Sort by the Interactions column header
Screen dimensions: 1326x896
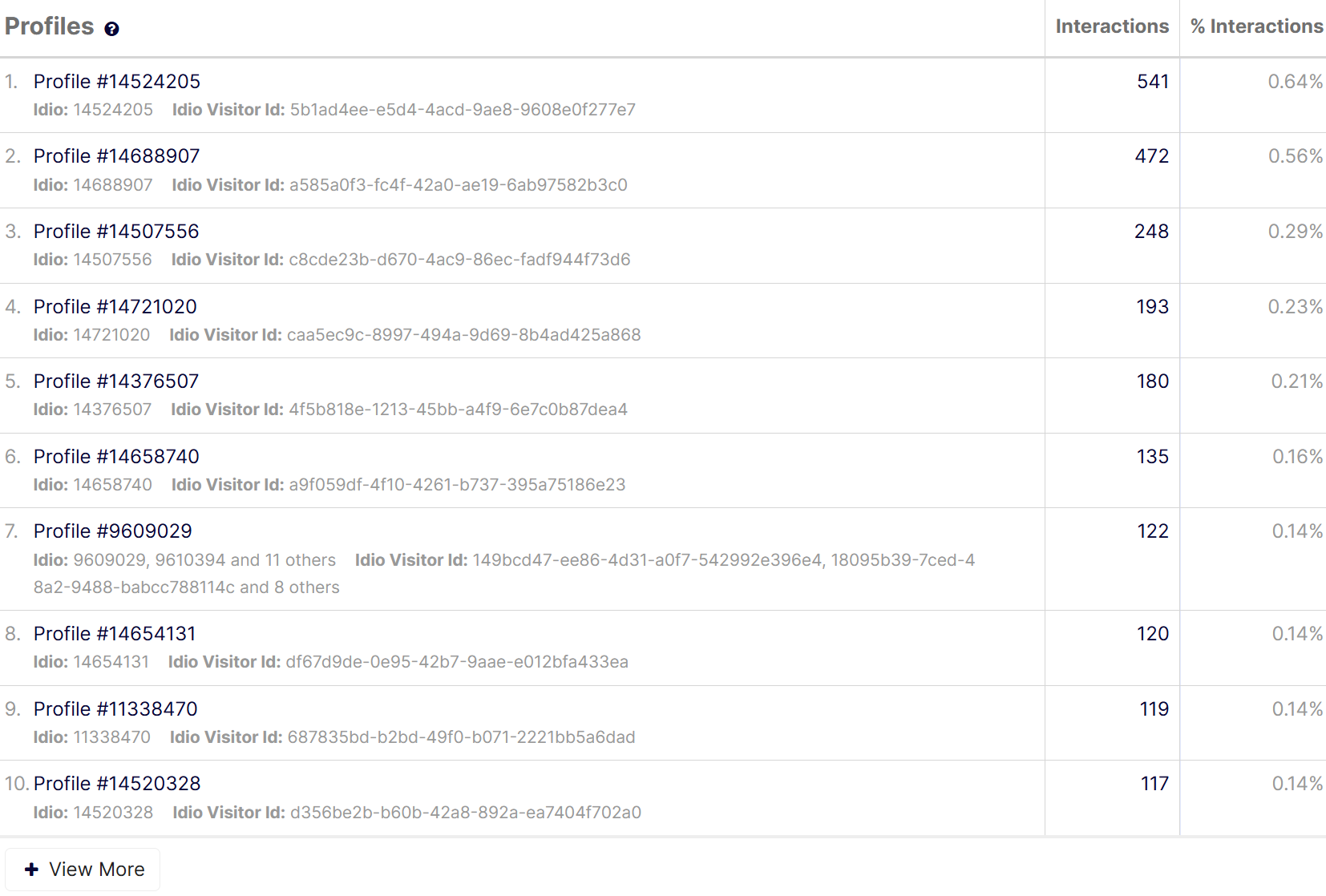pos(1111,26)
